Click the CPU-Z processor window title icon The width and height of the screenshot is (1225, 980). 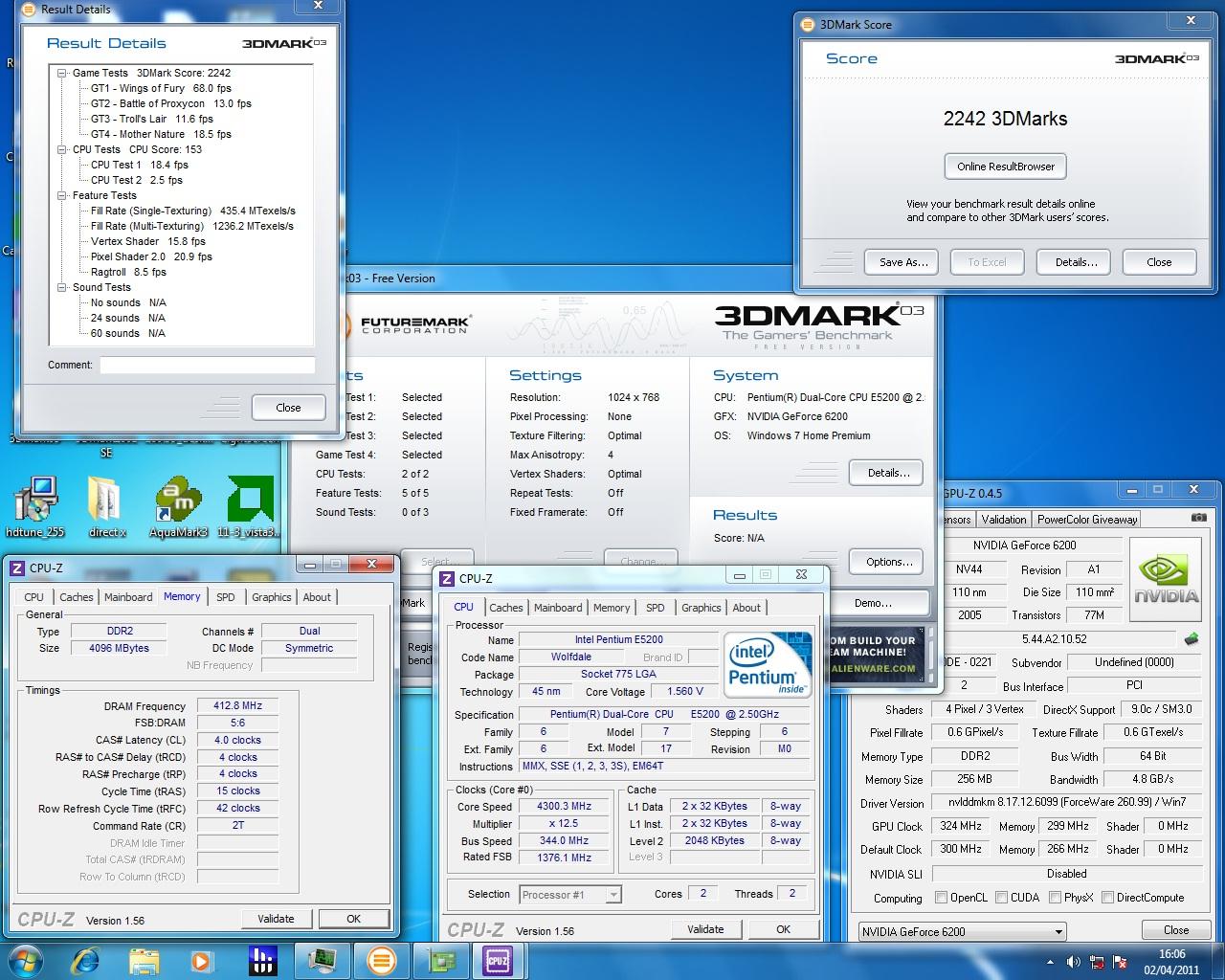pyautogui.click(x=446, y=578)
